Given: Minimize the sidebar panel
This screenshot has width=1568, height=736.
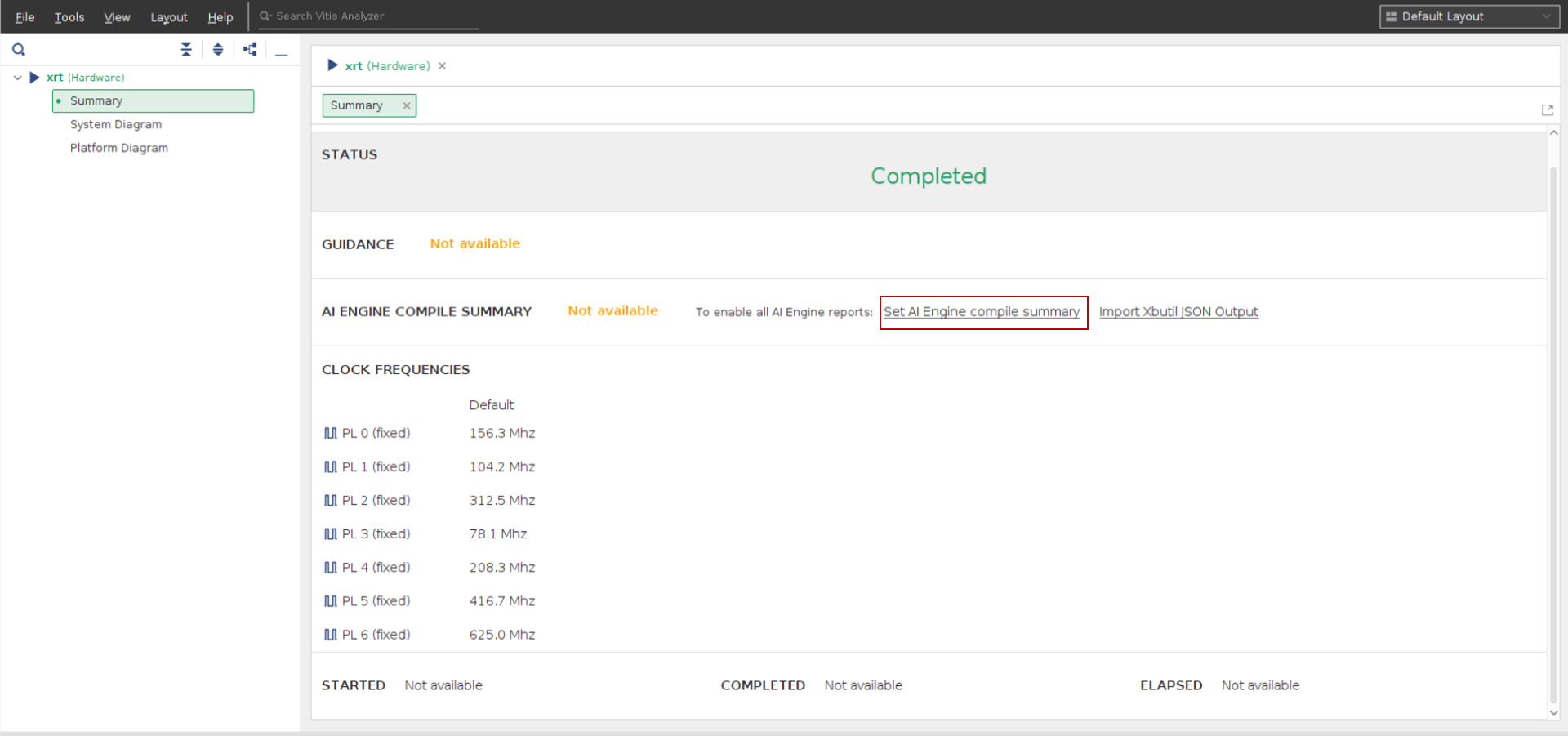Looking at the screenshot, I should [x=282, y=53].
